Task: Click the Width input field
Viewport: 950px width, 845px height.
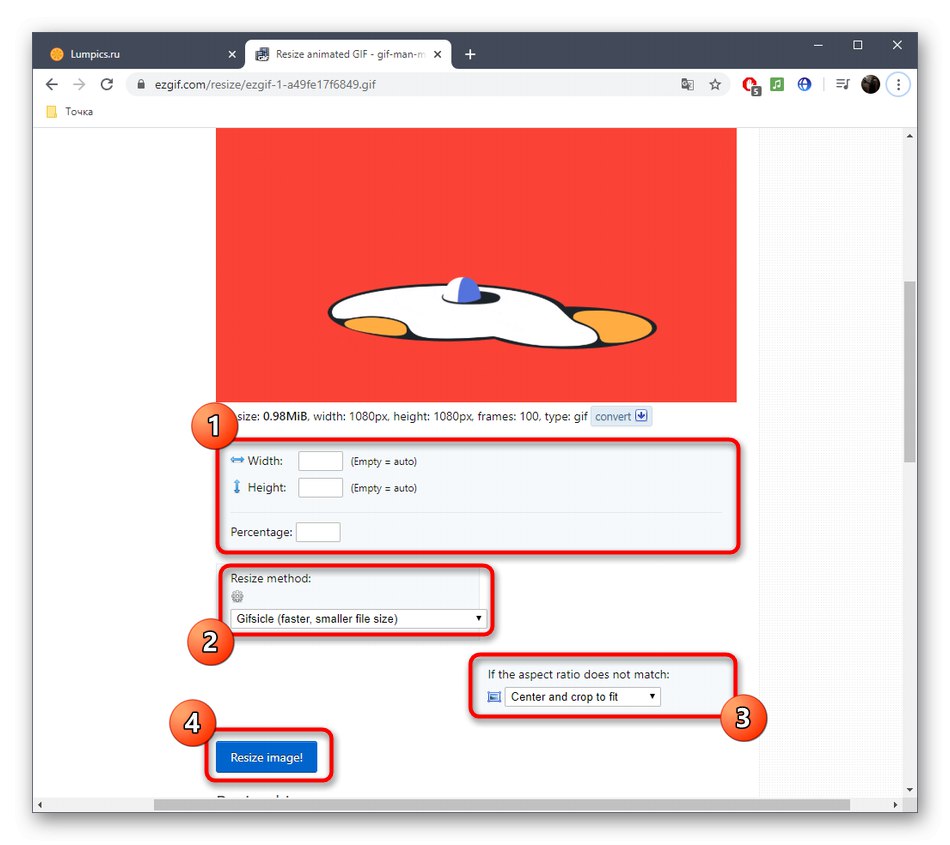Action: point(320,461)
